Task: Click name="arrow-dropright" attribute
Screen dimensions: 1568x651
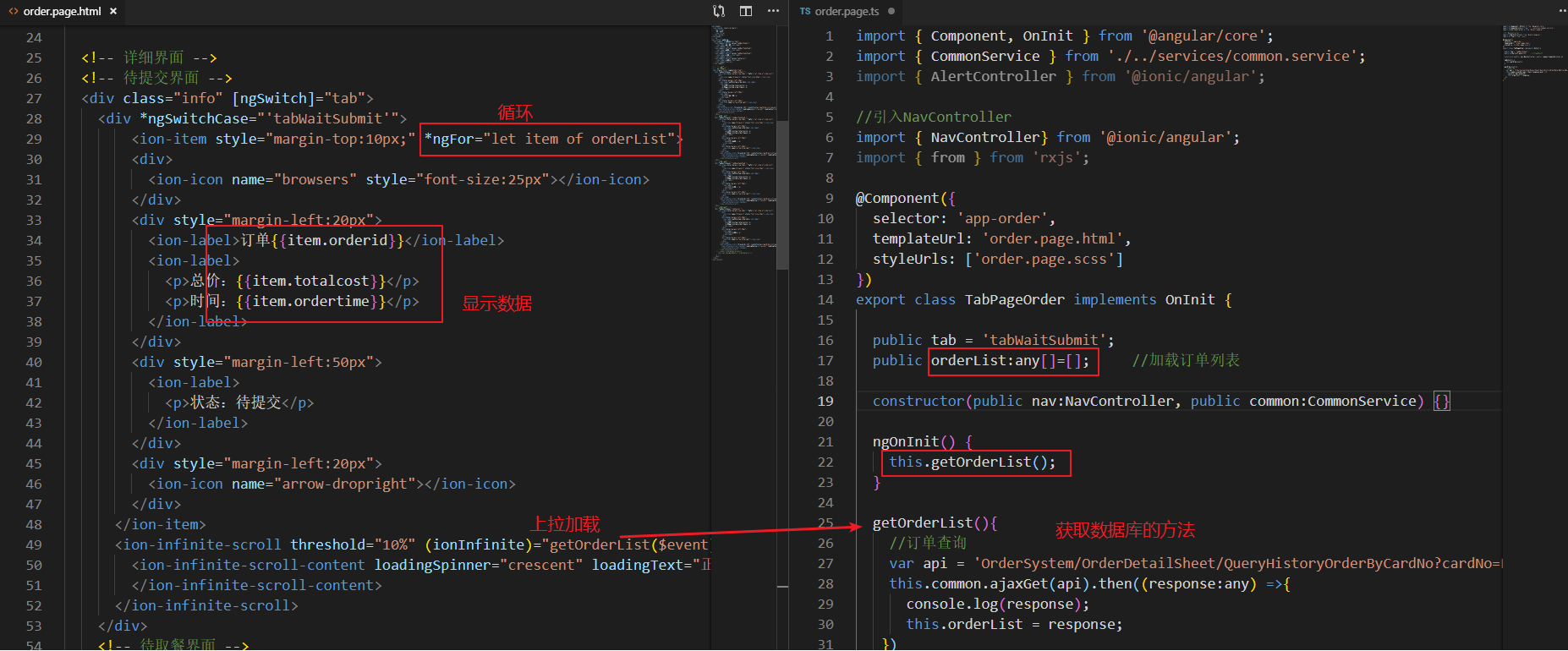Action: click(x=325, y=484)
